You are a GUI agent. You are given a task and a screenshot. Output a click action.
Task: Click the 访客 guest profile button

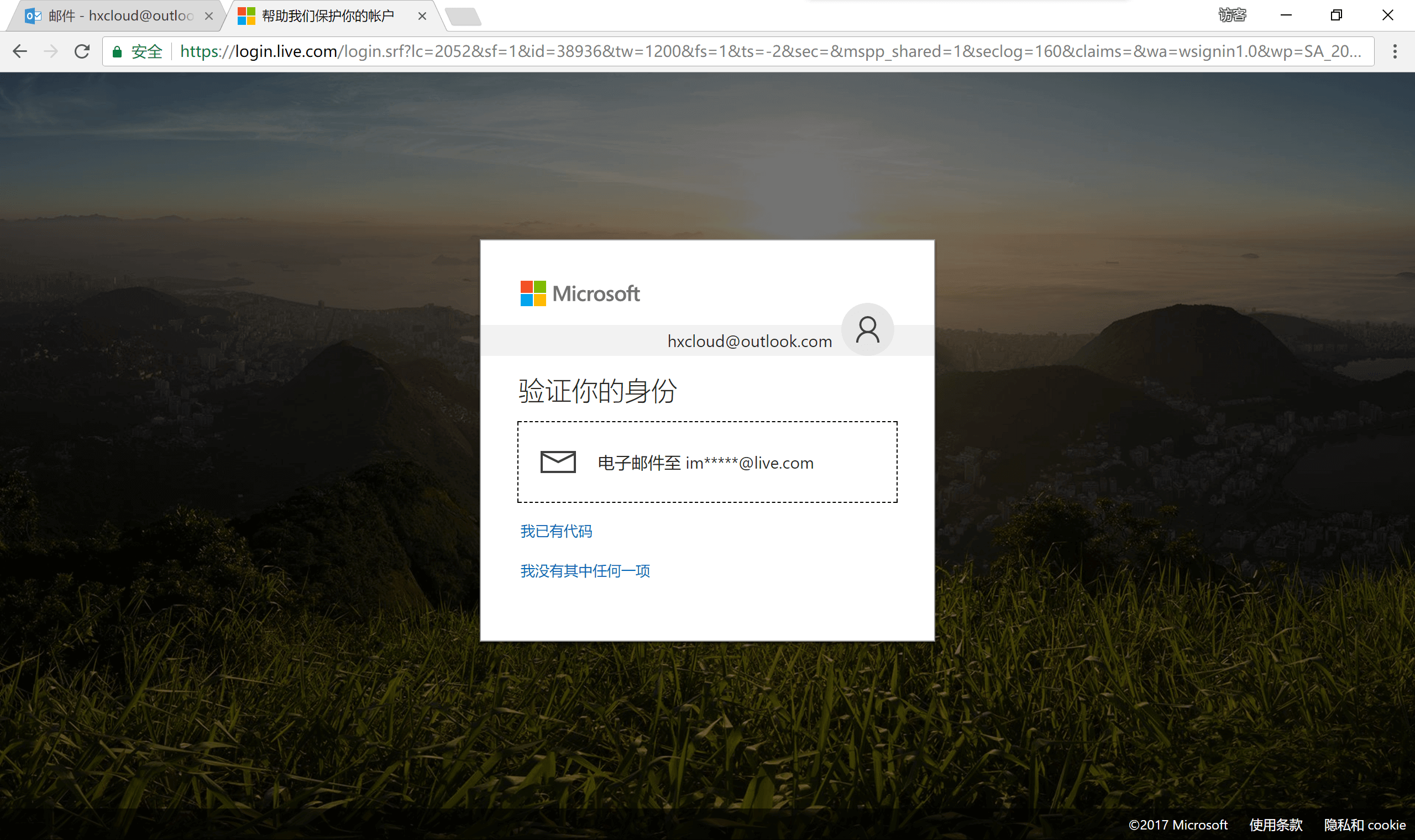(x=1232, y=15)
